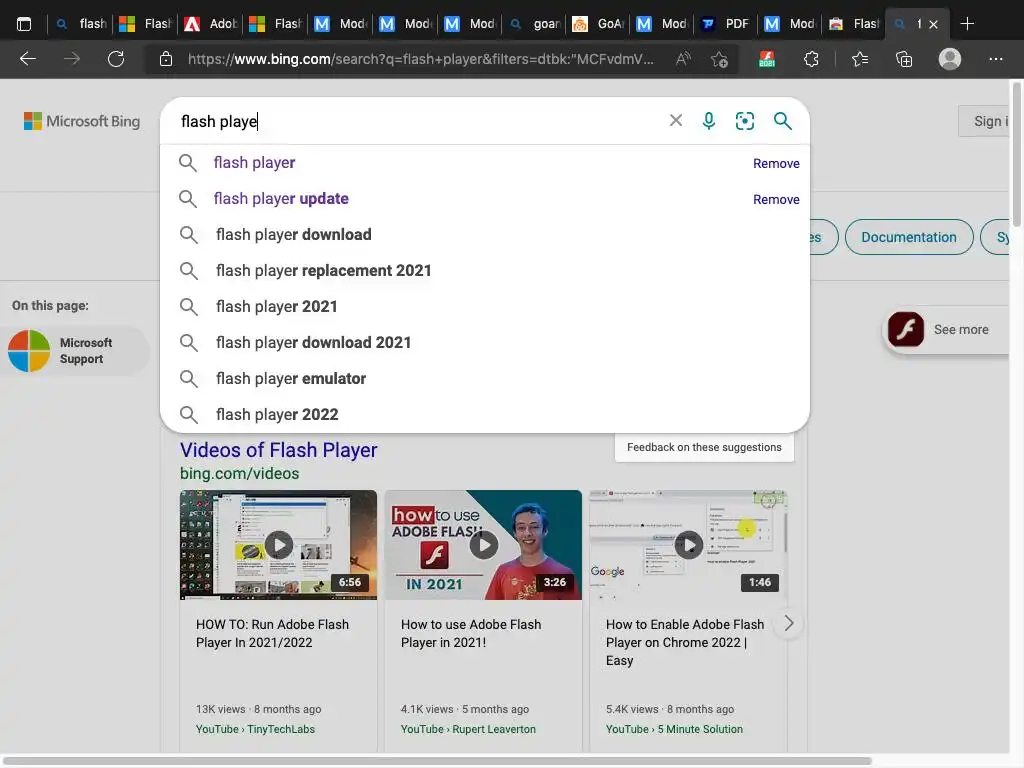Open the Settings and more menu
This screenshot has height=768, width=1024.
coord(995,59)
